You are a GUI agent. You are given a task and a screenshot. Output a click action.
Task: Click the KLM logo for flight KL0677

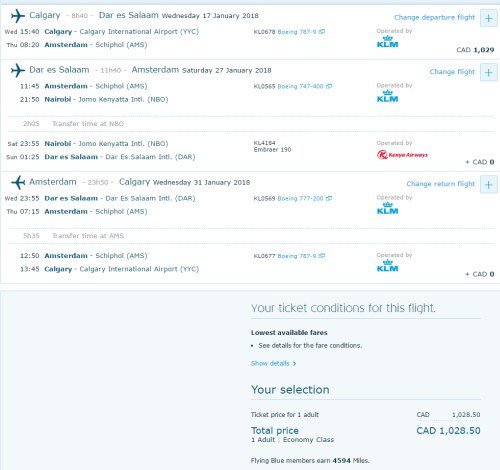[x=387, y=266]
